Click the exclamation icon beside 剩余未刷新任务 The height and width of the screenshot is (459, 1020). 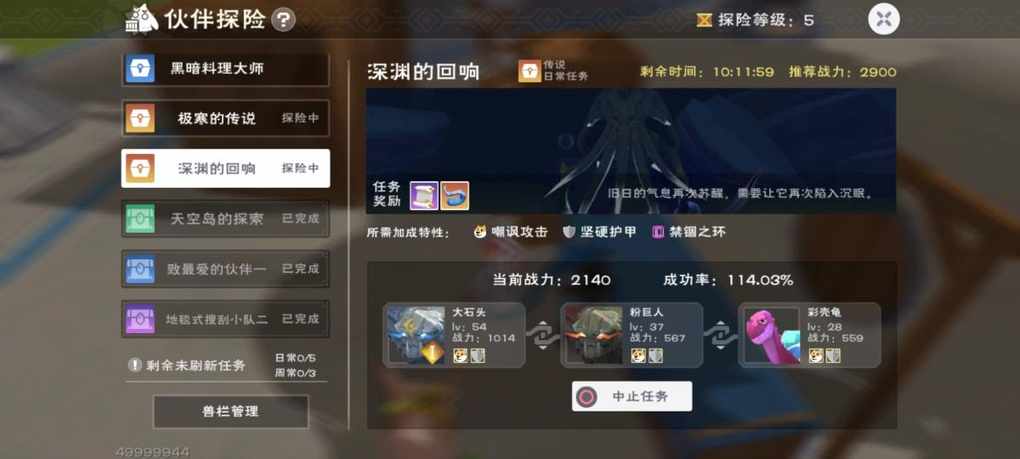[135, 365]
